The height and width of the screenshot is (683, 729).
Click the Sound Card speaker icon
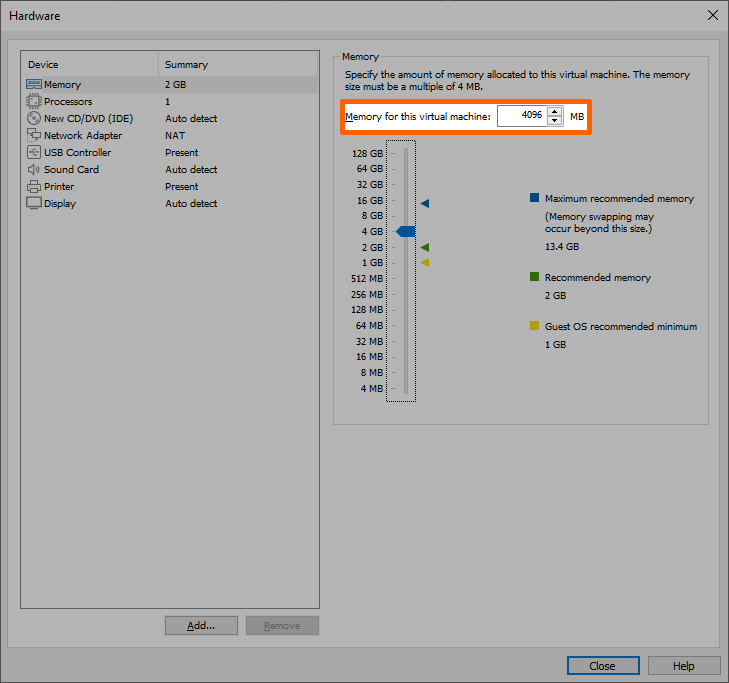pyautogui.click(x=34, y=170)
